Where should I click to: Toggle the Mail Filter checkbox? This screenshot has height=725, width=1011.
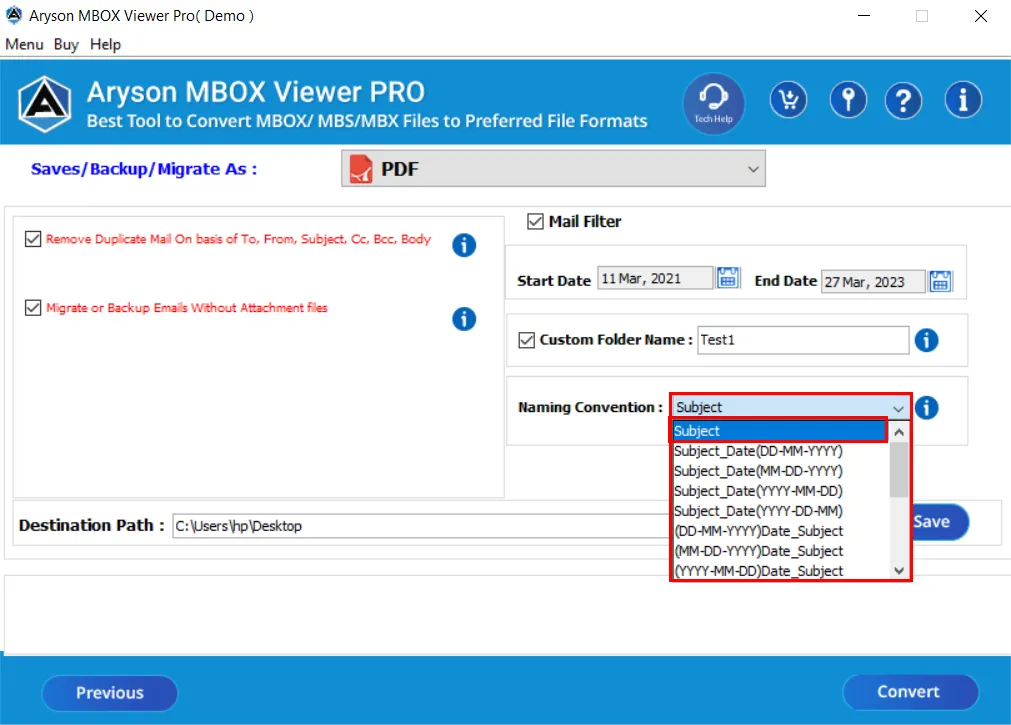point(535,222)
